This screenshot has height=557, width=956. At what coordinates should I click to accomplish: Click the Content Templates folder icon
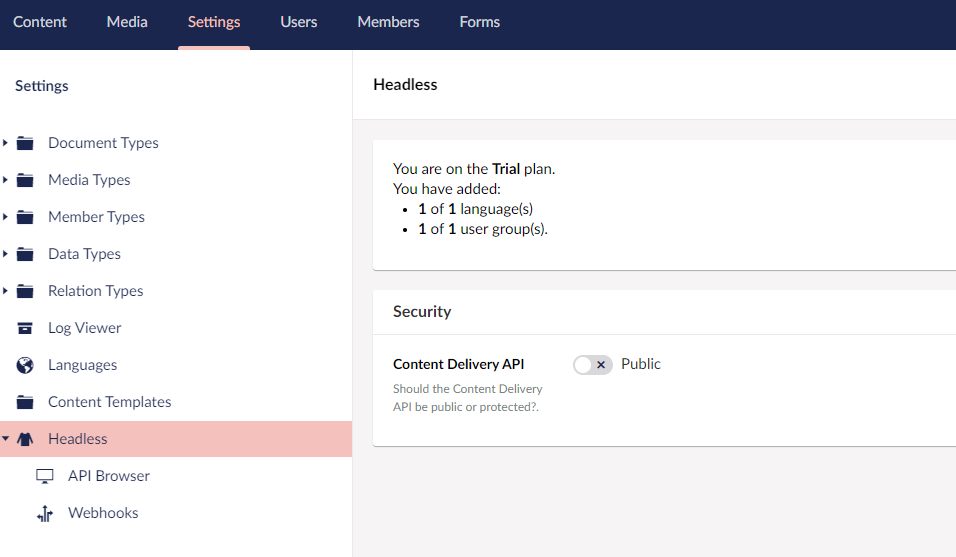tap(25, 402)
